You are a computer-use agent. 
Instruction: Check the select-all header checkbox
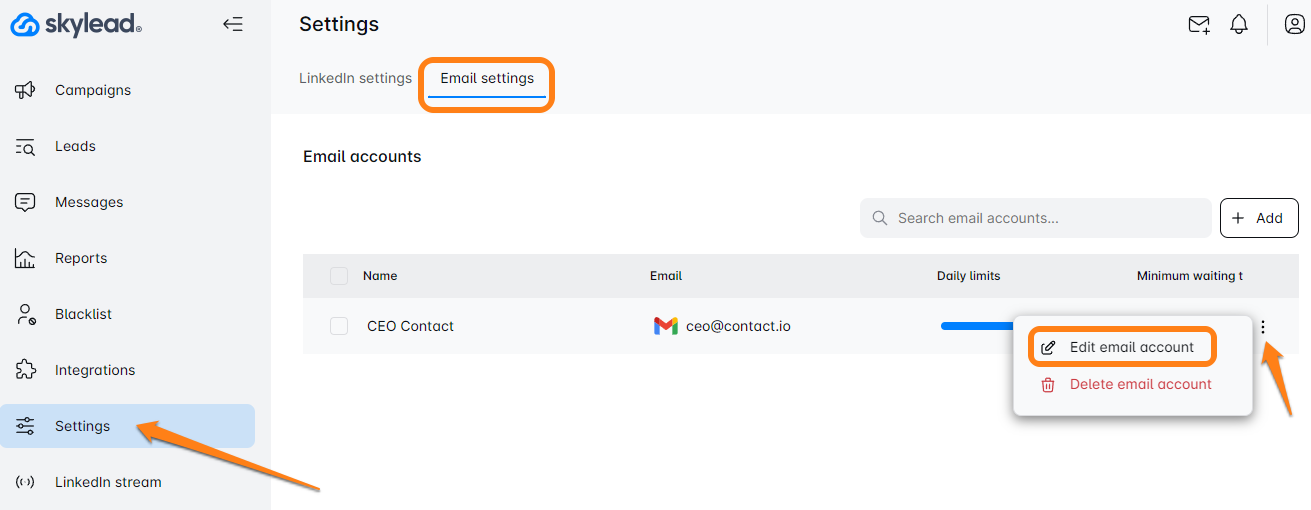339,276
